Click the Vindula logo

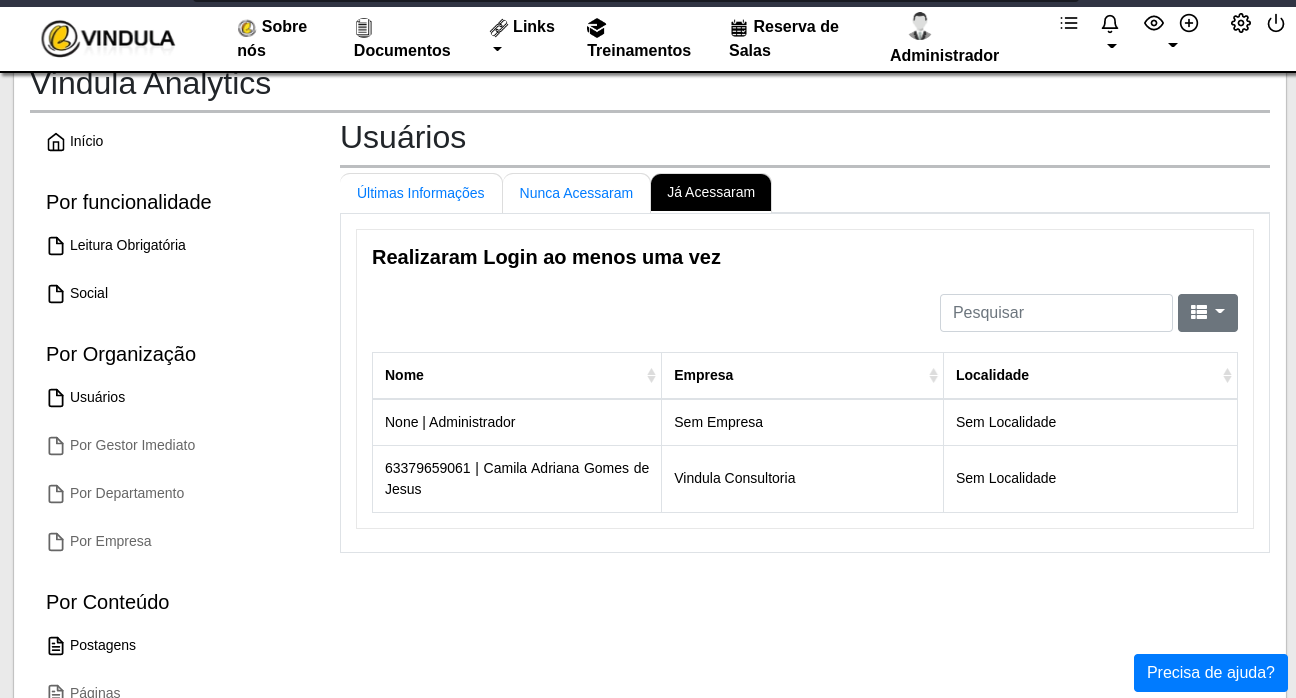coord(108,39)
